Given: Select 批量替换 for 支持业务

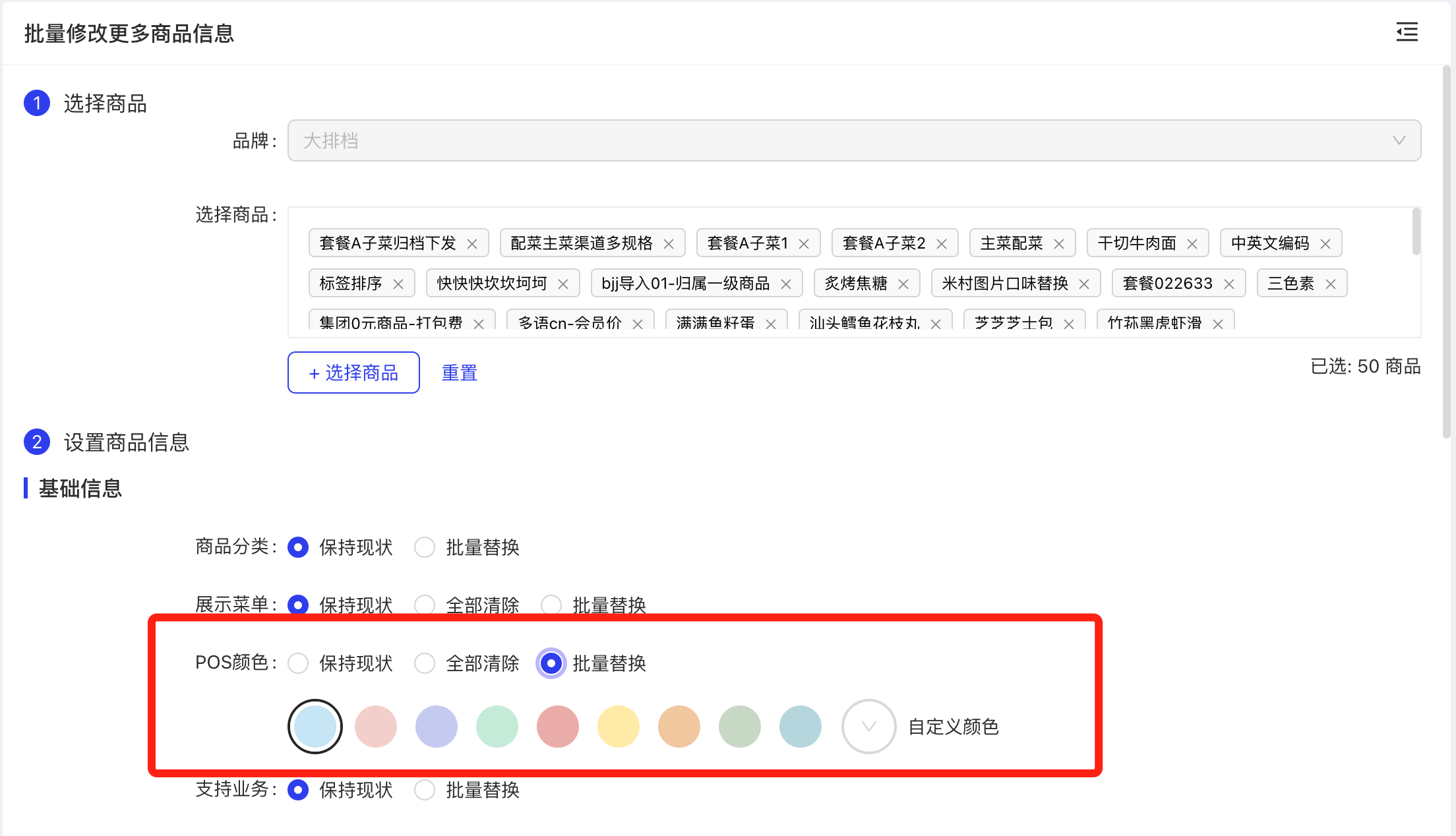Looking at the screenshot, I should (425, 790).
